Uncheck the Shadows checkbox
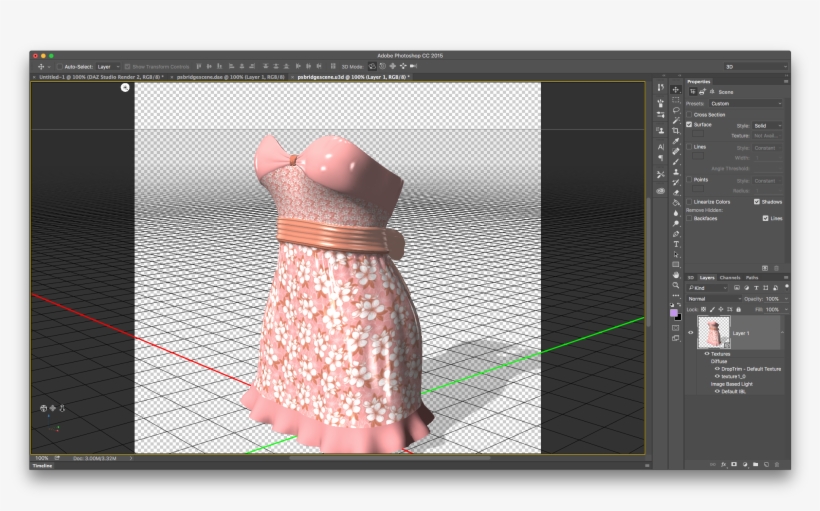 [x=757, y=201]
